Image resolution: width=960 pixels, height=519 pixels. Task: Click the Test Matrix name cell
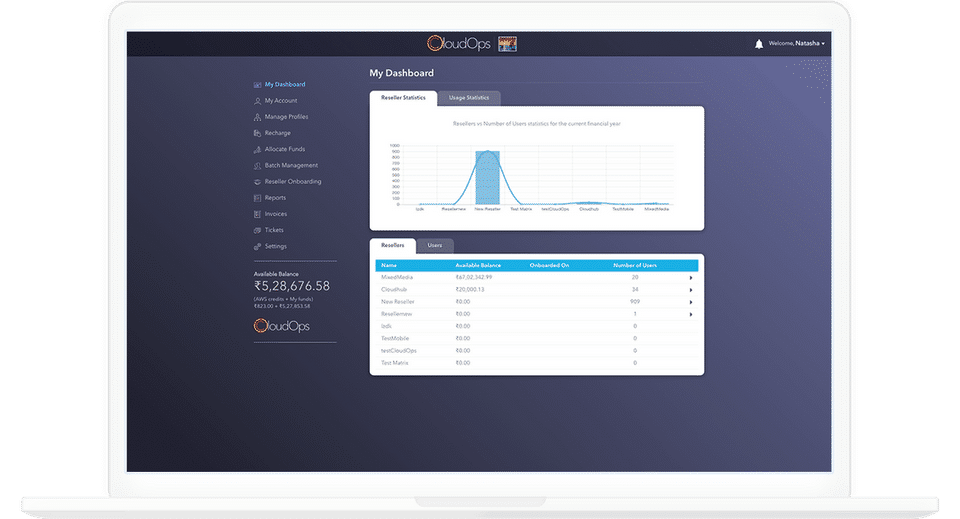coord(394,363)
